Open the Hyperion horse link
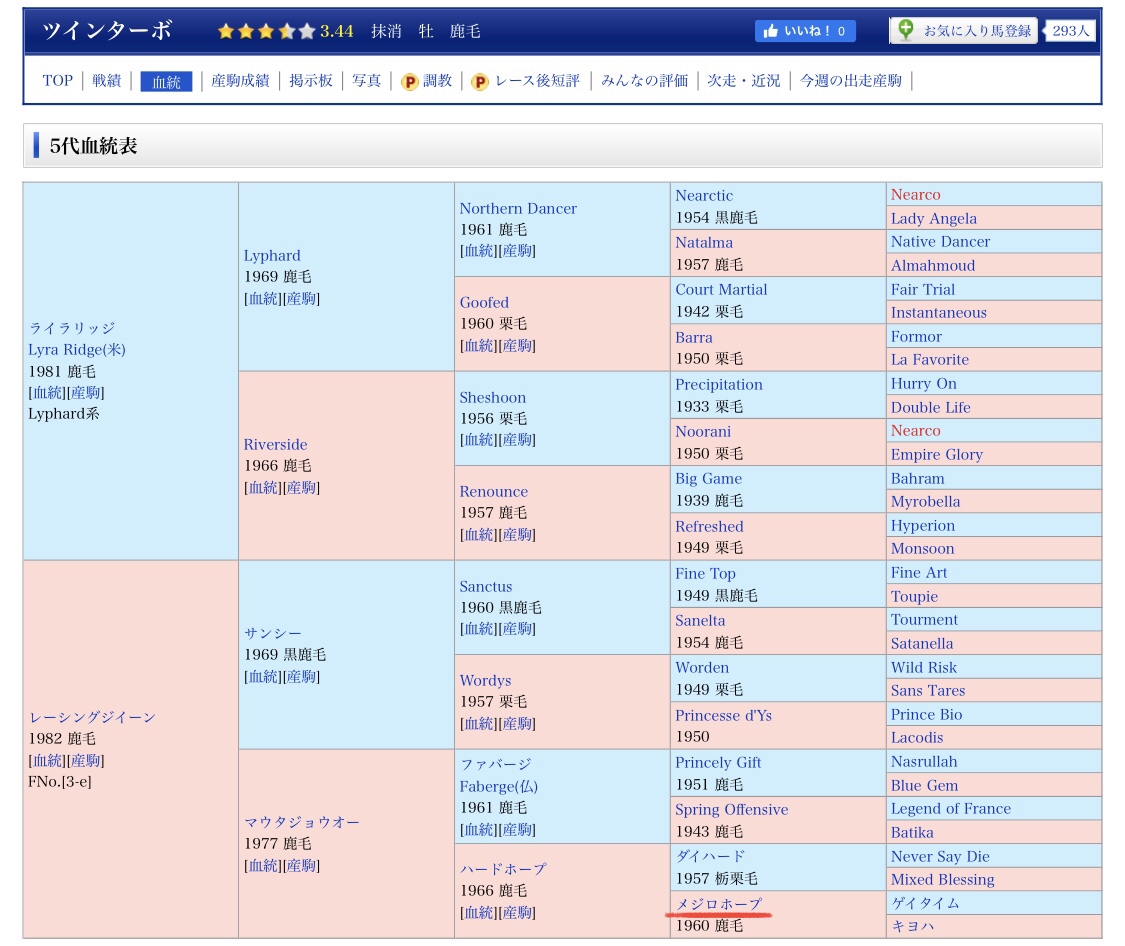The image size is (1125, 946). pyautogui.click(x=923, y=526)
